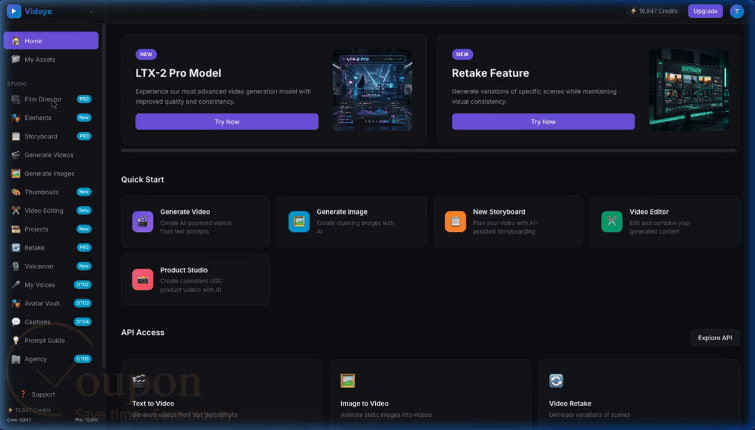Viewport: 755px width, 430px height.
Task: Click the Image to Video picture icon
Action: [348, 381]
